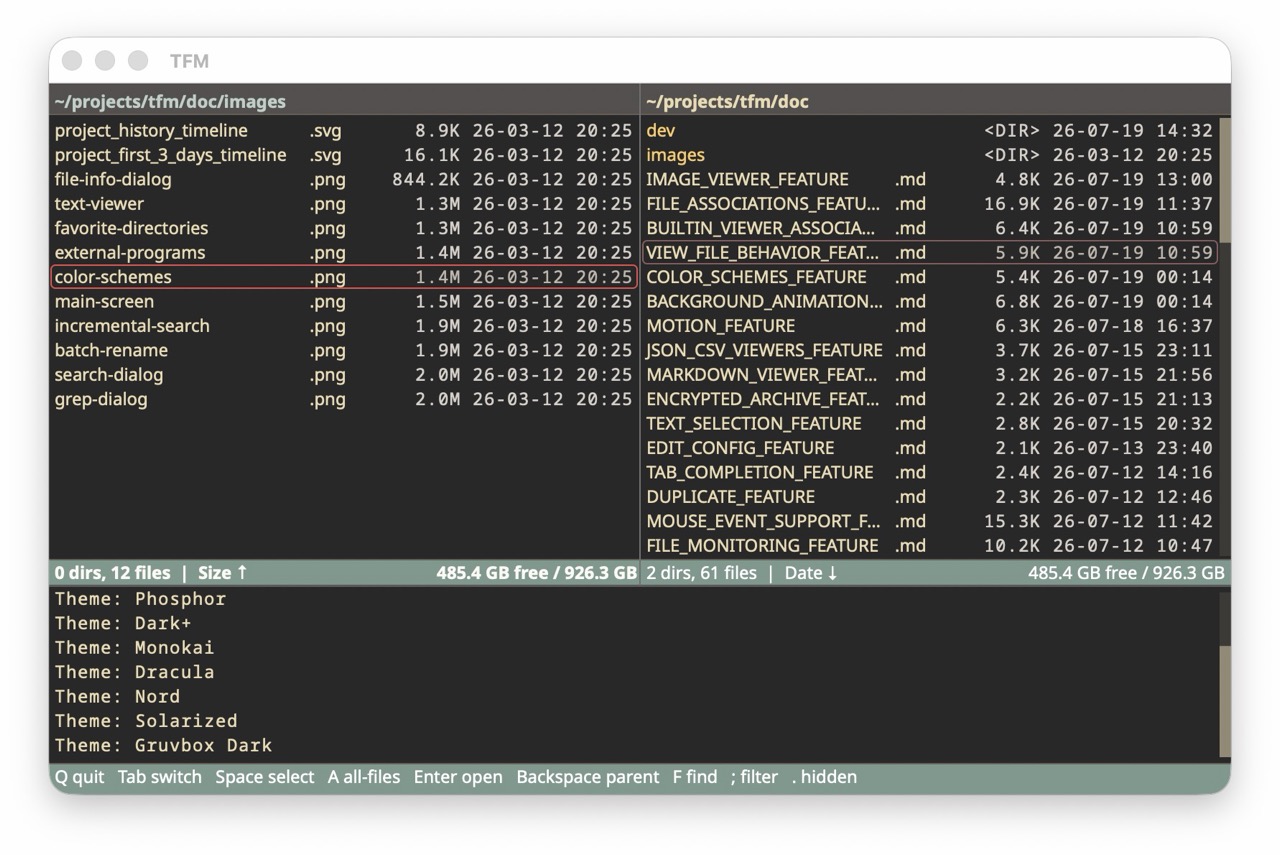Click left pane path ~/projects/tfm/doc/images
Image resolution: width=1280 pixels, height=855 pixels.
(170, 102)
